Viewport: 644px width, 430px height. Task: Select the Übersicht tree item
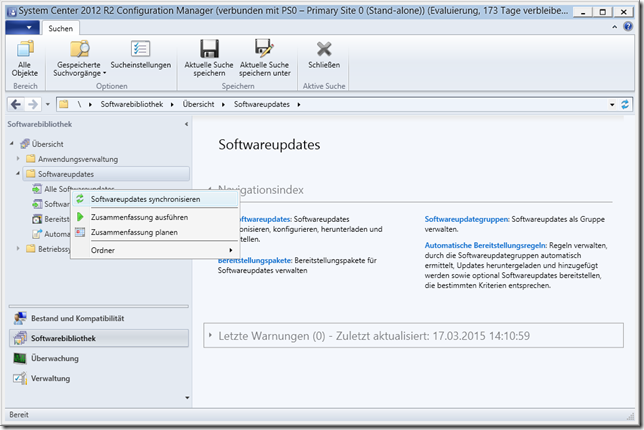click(47, 144)
